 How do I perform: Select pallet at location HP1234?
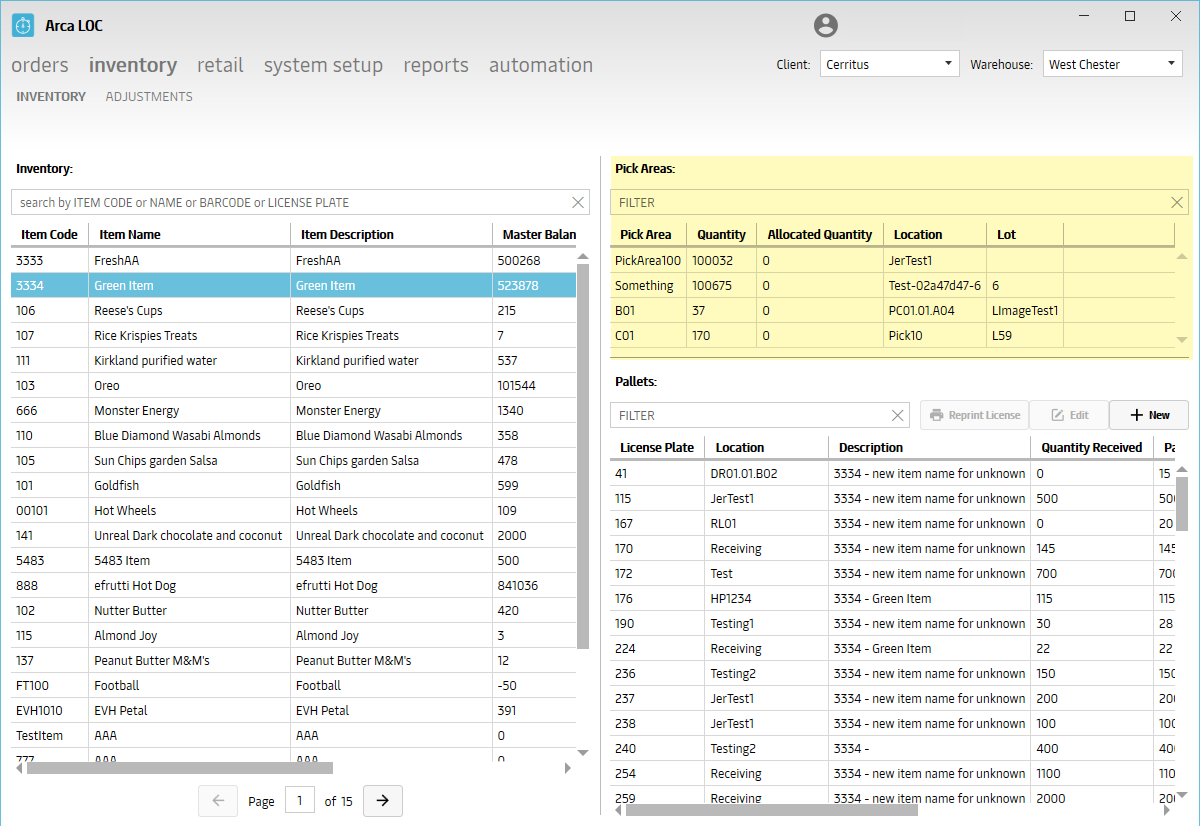pos(892,598)
